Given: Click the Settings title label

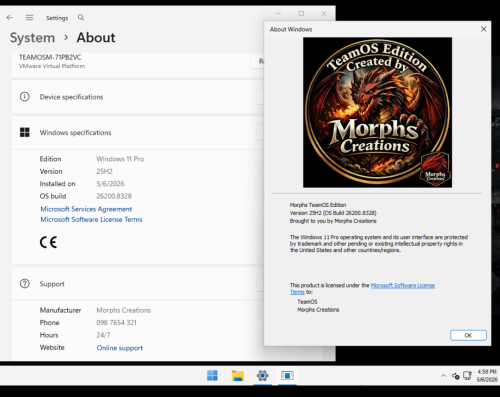Looking at the screenshot, I should pos(57,18).
